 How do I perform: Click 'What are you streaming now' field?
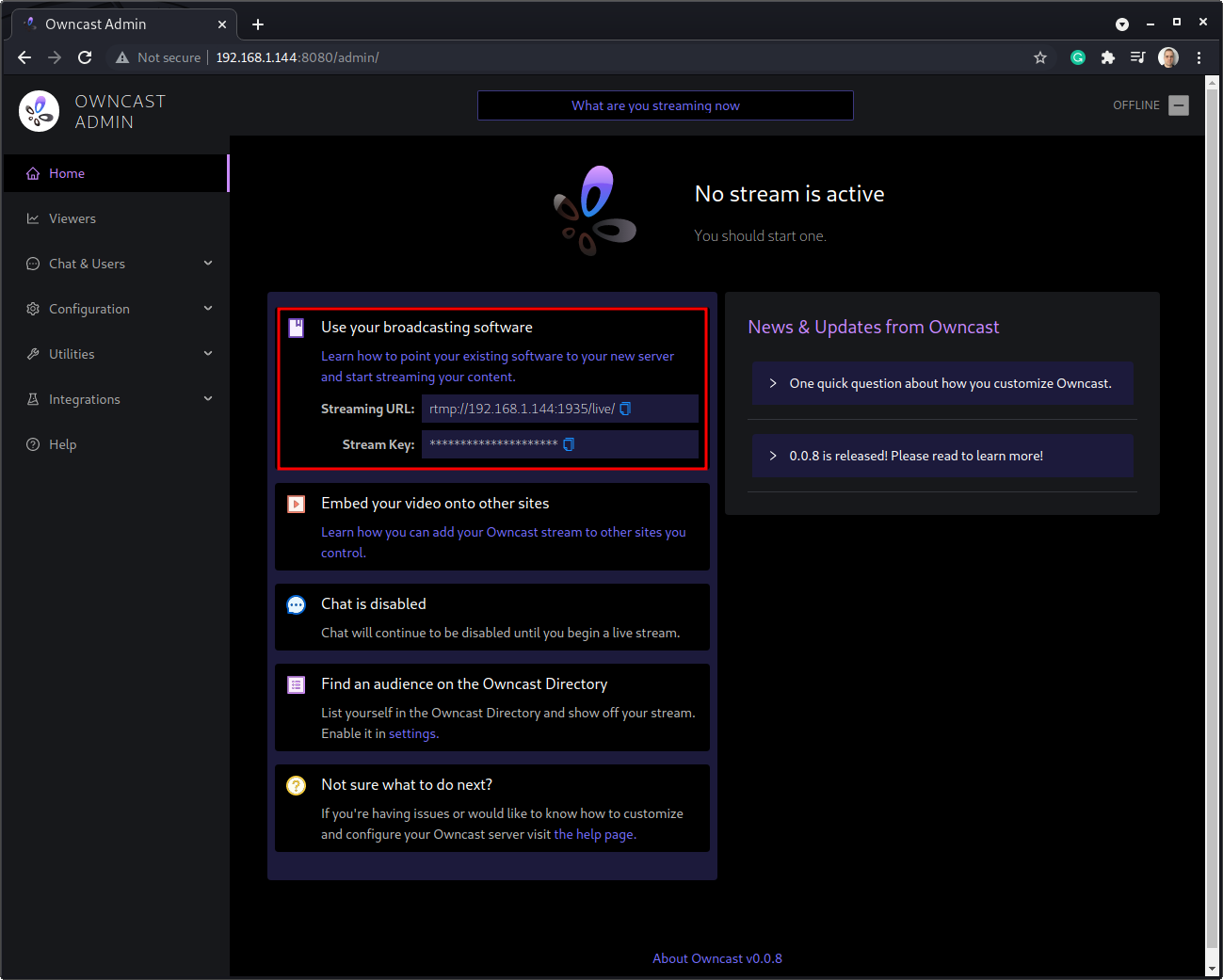[666, 105]
